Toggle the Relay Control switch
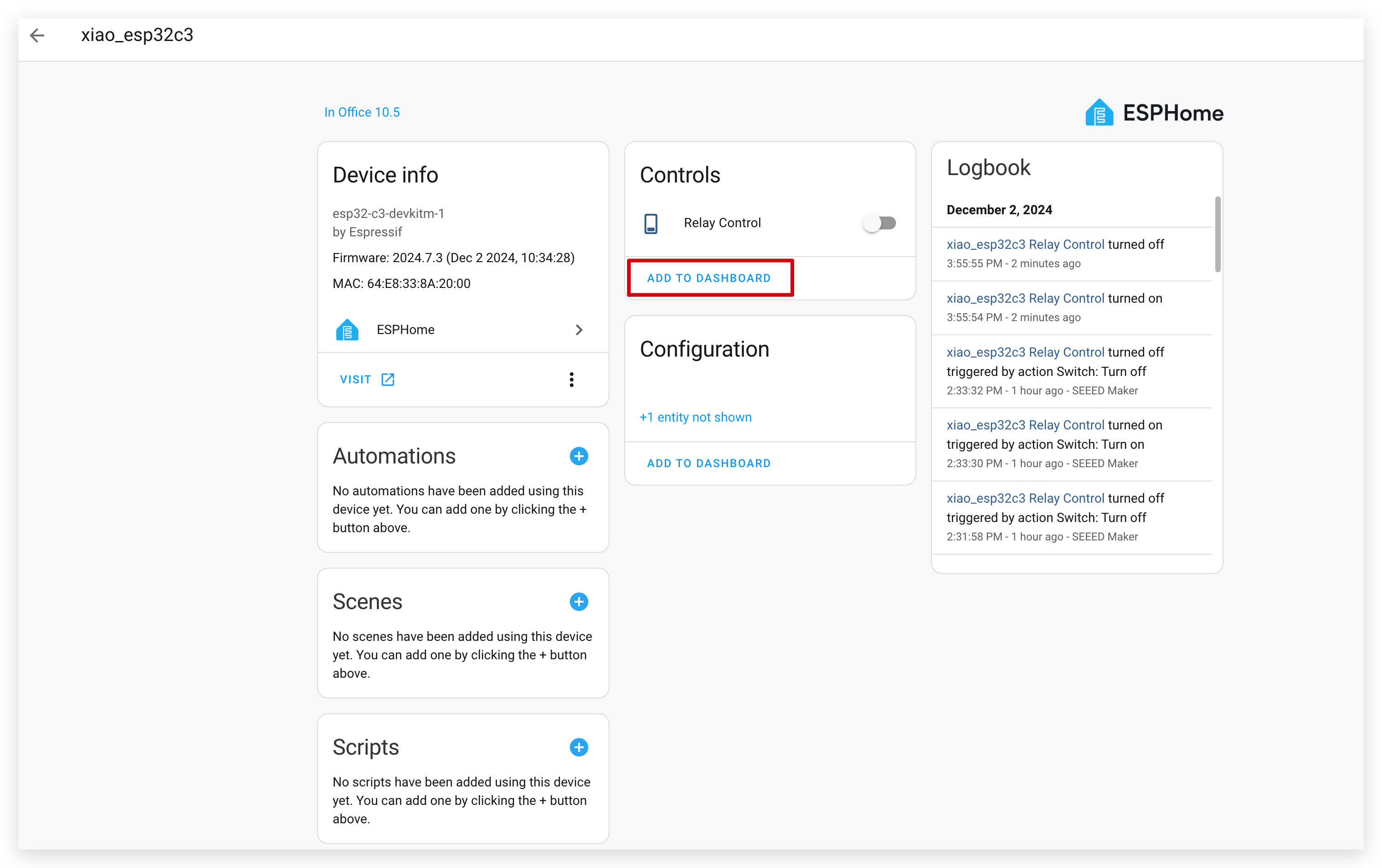1382x868 pixels. [880, 223]
